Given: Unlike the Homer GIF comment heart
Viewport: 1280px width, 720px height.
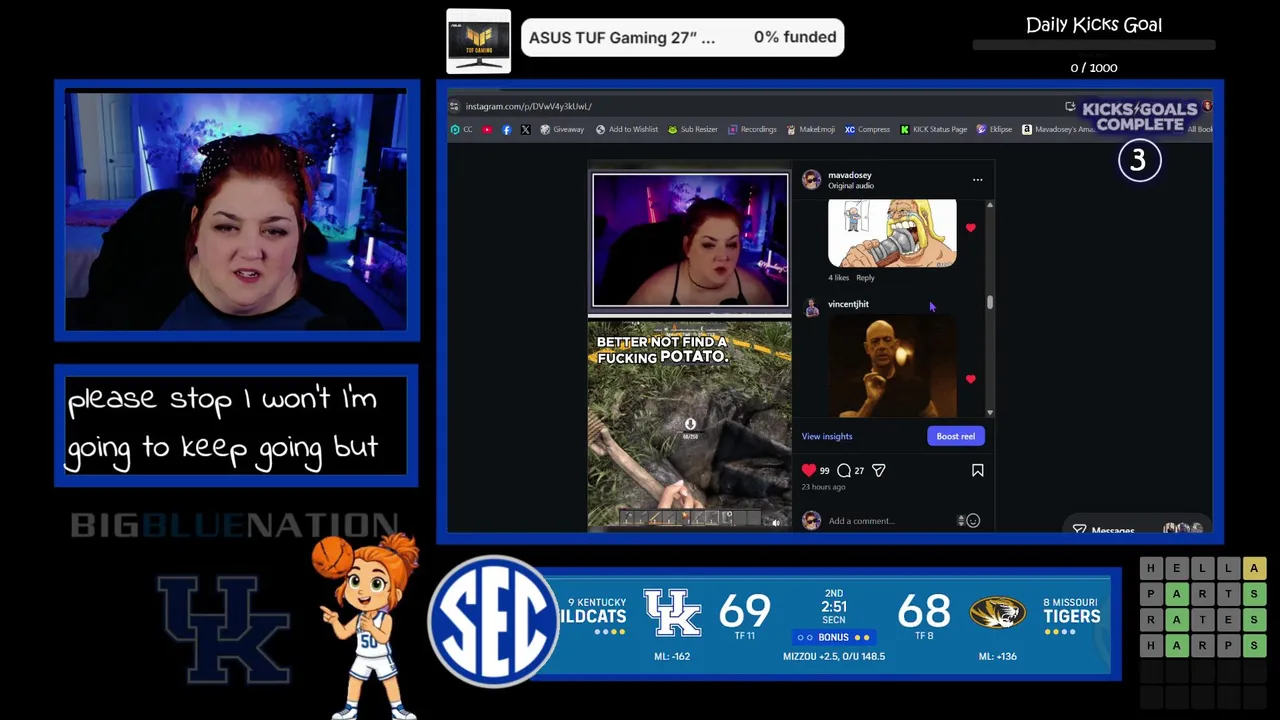Looking at the screenshot, I should point(970,228).
